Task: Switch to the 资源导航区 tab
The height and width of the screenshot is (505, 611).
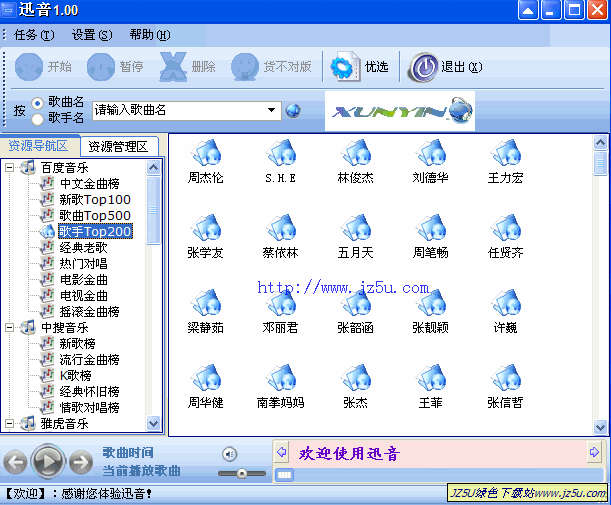Action: point(39,146)
